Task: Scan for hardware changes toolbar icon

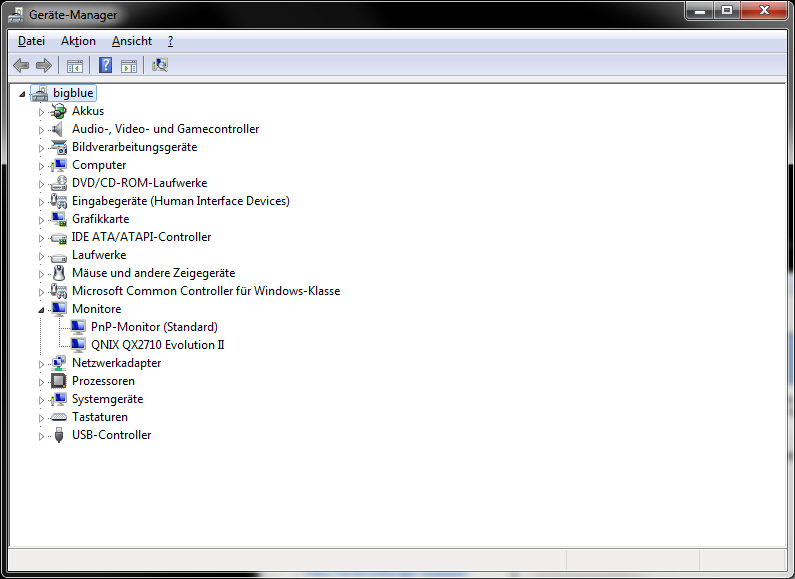Action: click(x=160, y=65)
